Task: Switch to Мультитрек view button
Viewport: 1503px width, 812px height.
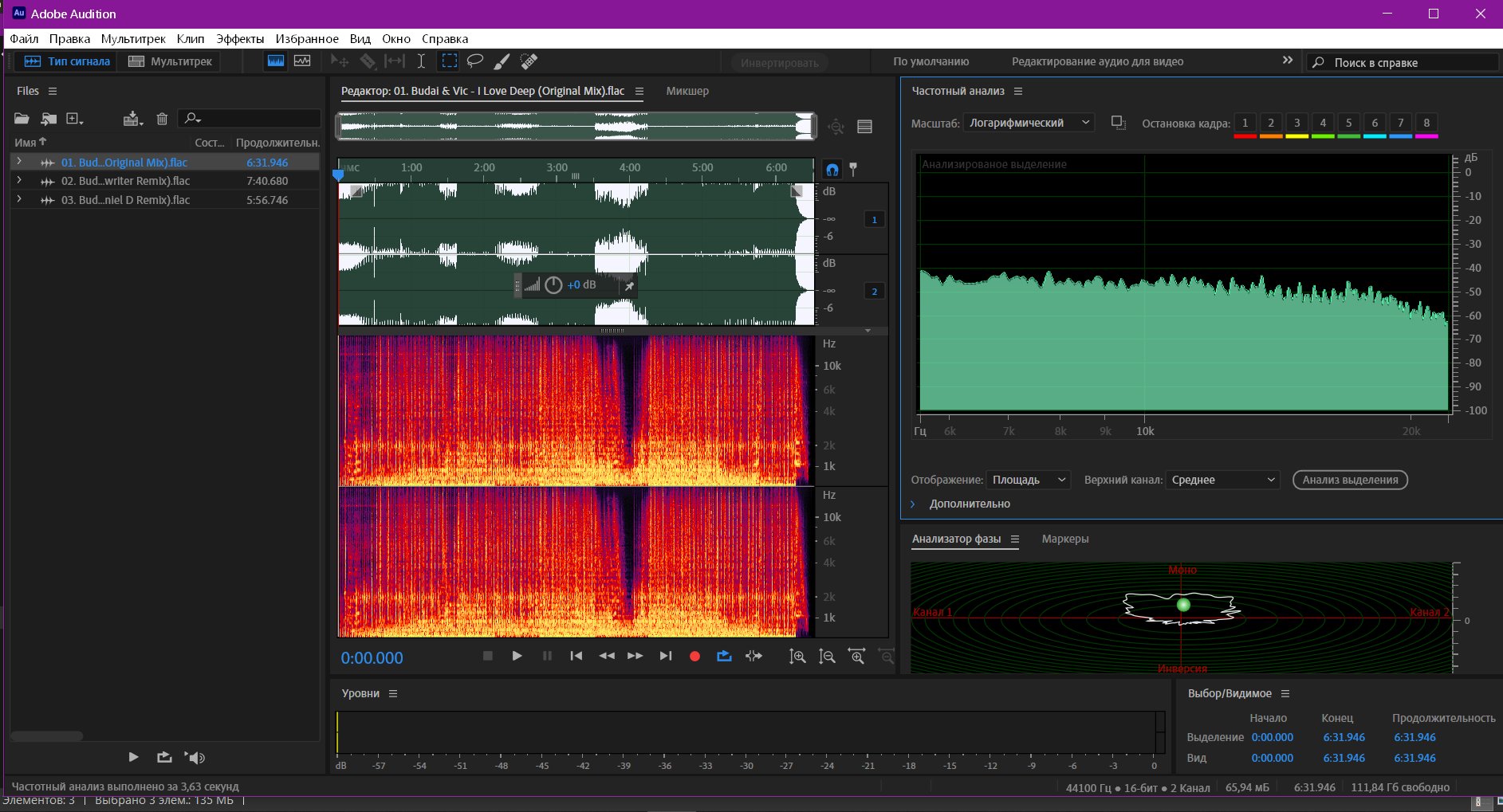Action: point(170,61)
